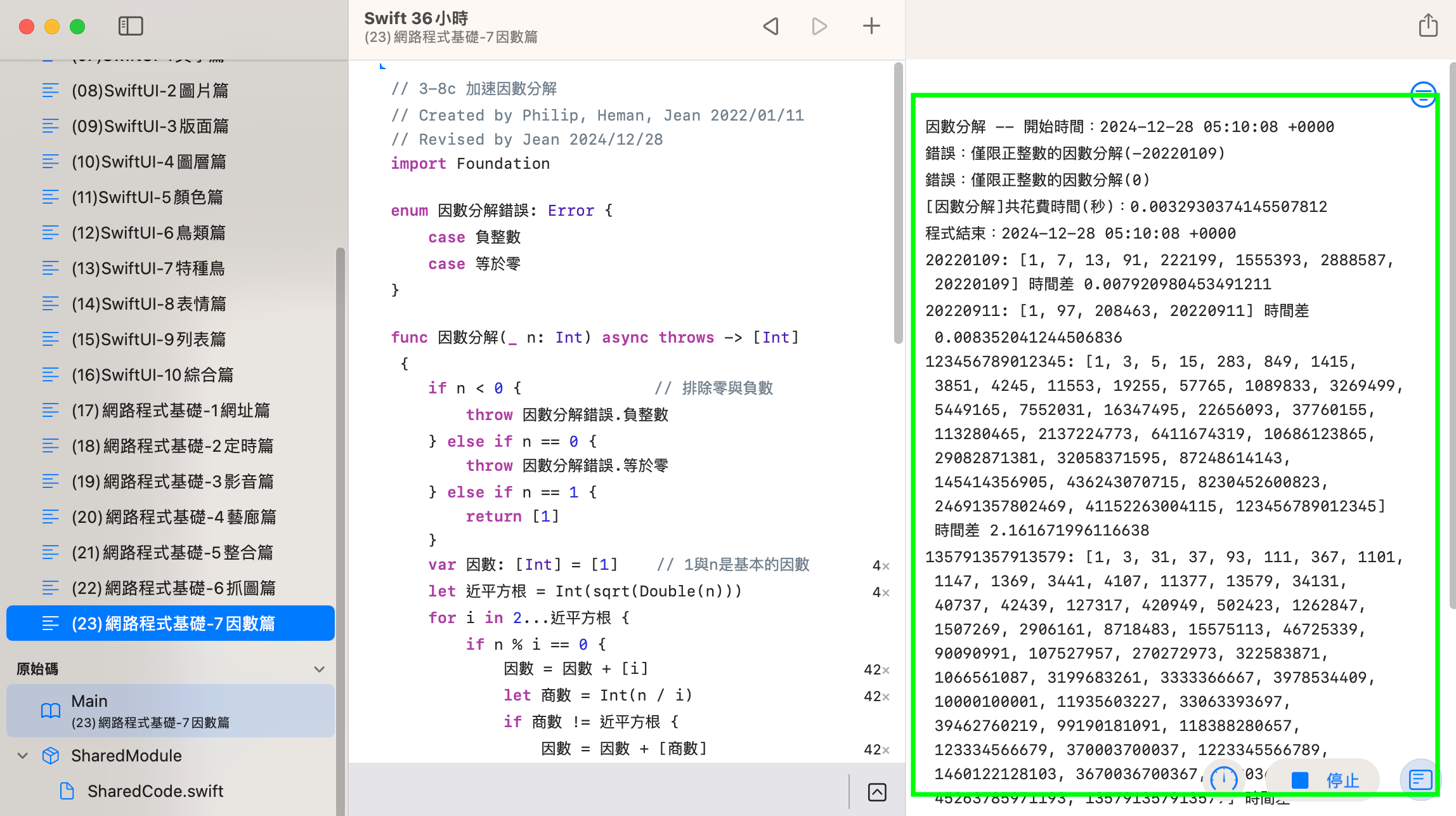The image size is (1456, 816).
Task: Open (22)網路程式基礎-6抓圖篇 page
Action: coord(173,588)
